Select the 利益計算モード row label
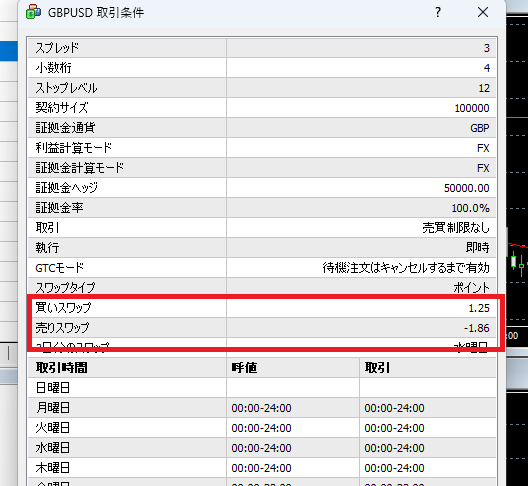This screenshot has height=486, width=528. 74,148
